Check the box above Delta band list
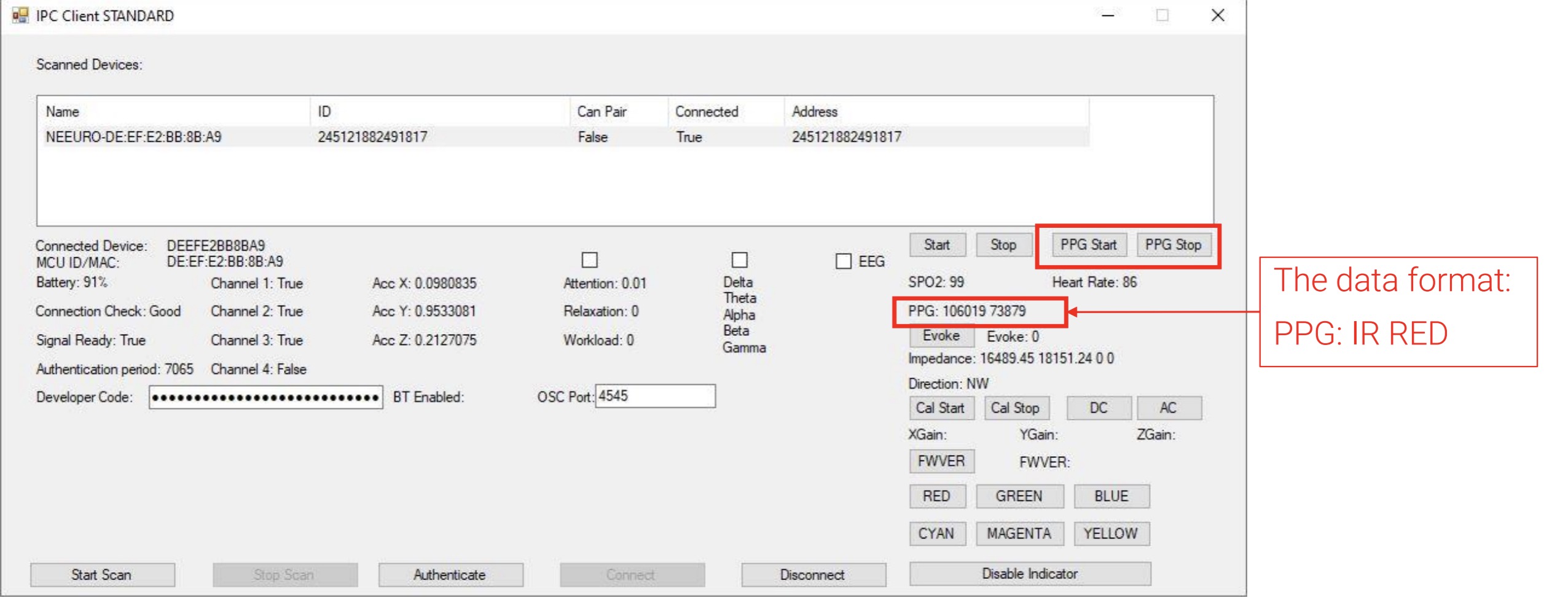 click(740, 261)
